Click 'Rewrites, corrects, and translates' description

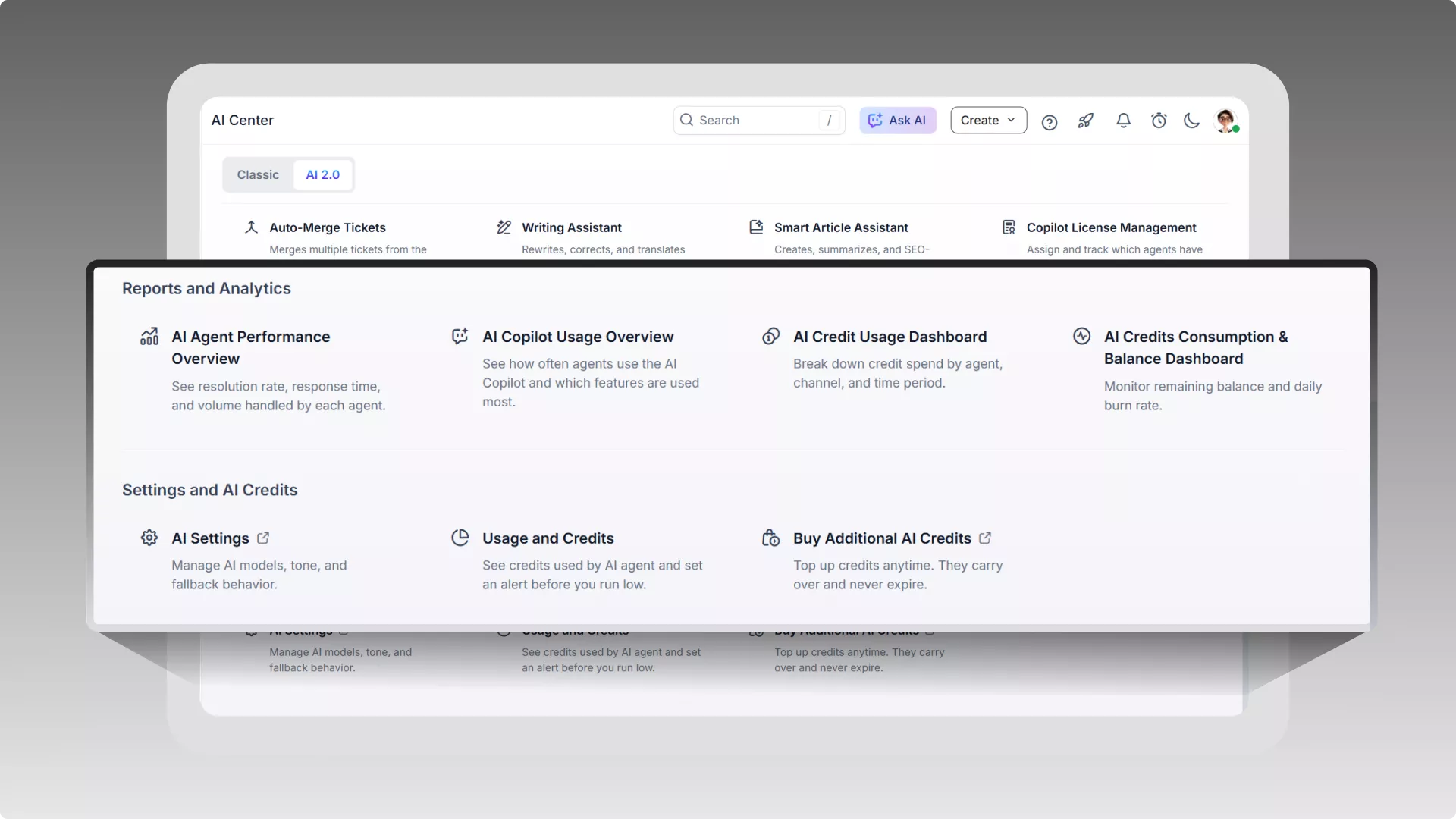coord(604,249)
